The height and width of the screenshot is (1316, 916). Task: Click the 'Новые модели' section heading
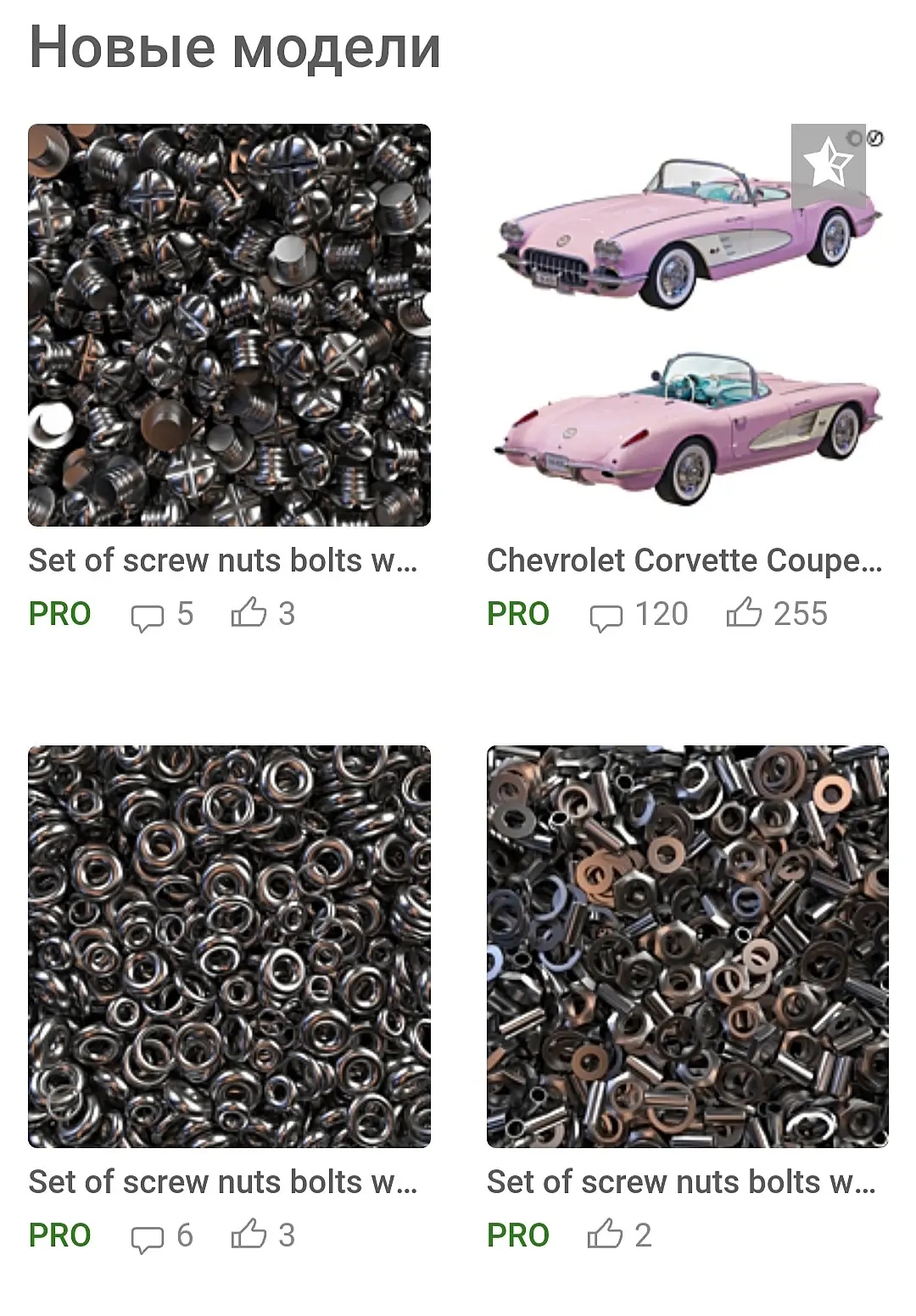pyautogui.click(x=235, y=47)
